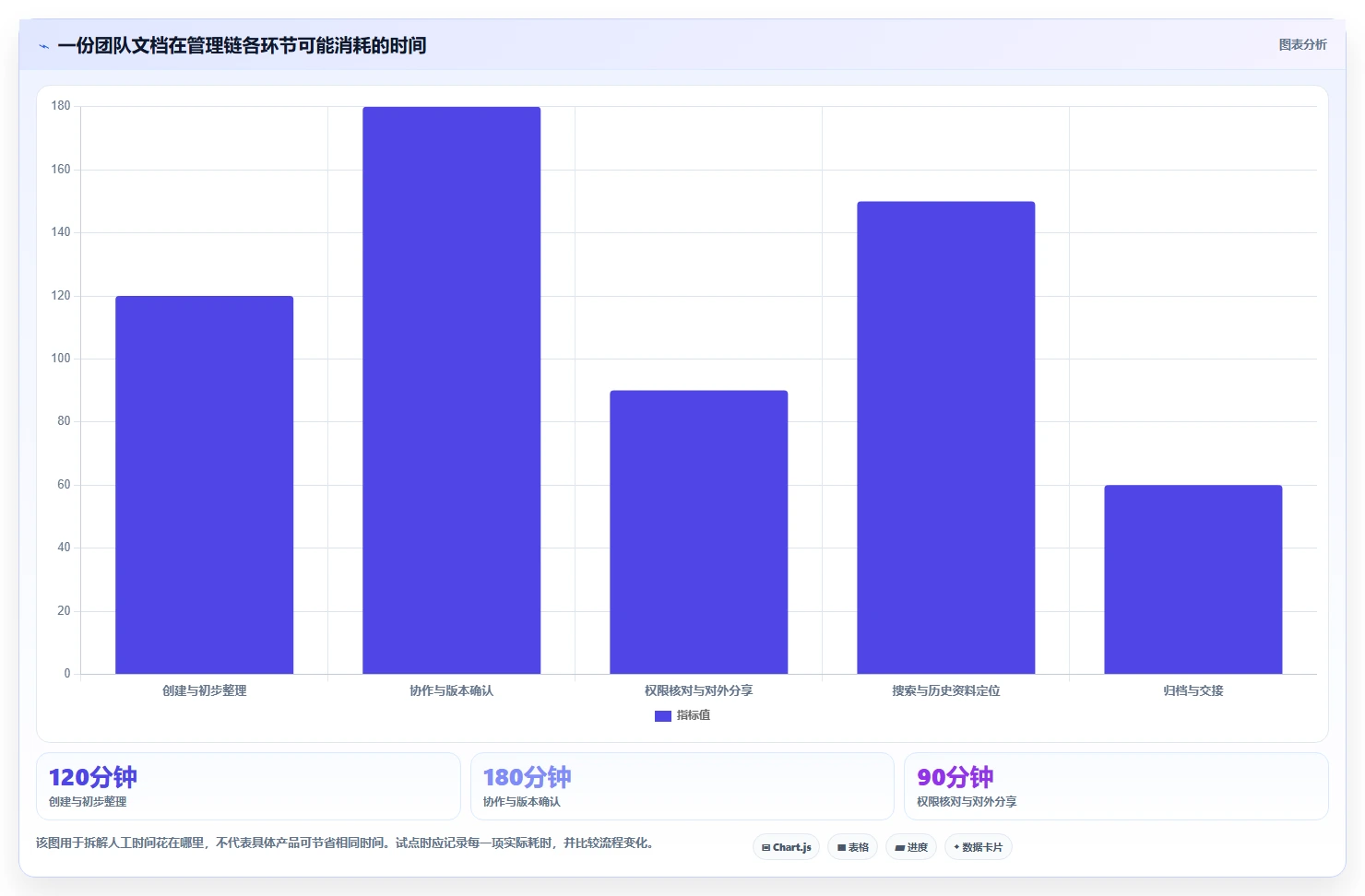This screenshot has width=1365, height=896.
Task: Click the 指标值 legend label
Action: tap(694, 715)
